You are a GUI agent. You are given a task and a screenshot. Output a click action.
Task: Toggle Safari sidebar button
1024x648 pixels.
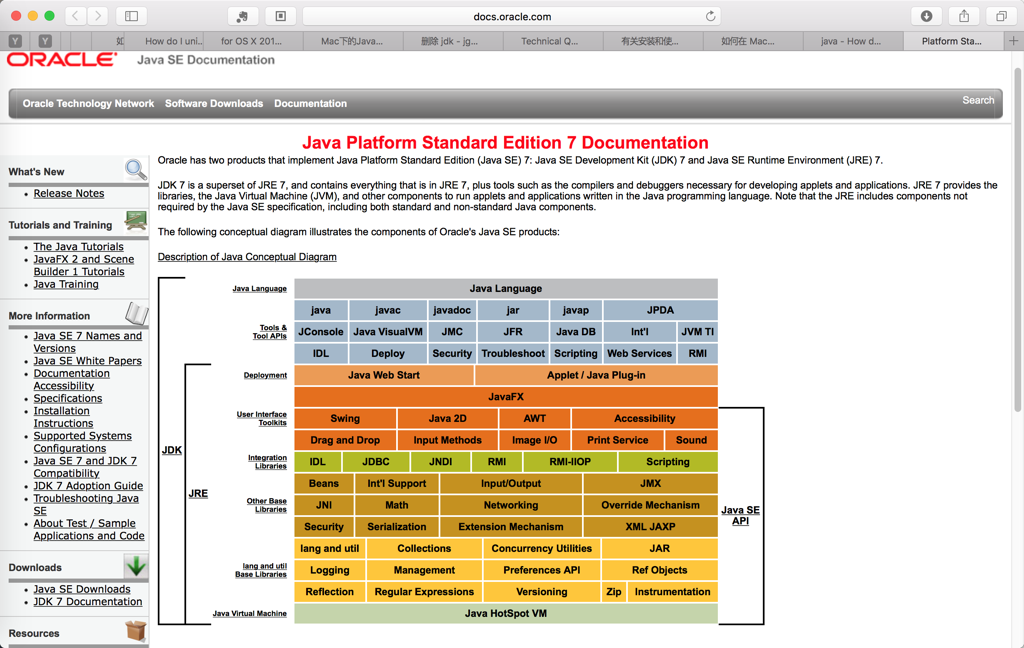click(131, 16)
